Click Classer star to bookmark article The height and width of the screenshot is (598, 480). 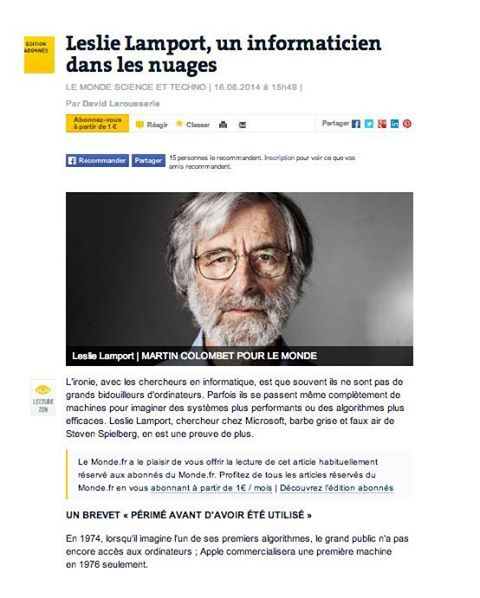(x=193, y=124)
